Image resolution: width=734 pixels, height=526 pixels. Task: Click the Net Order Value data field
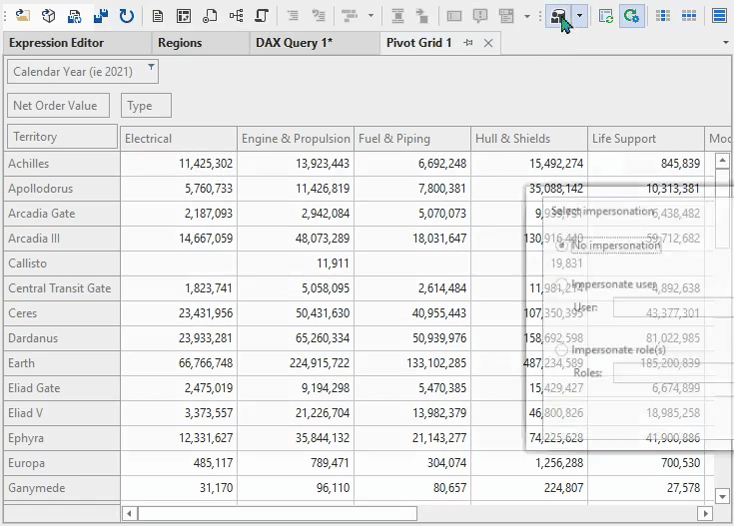pos(59,105)
